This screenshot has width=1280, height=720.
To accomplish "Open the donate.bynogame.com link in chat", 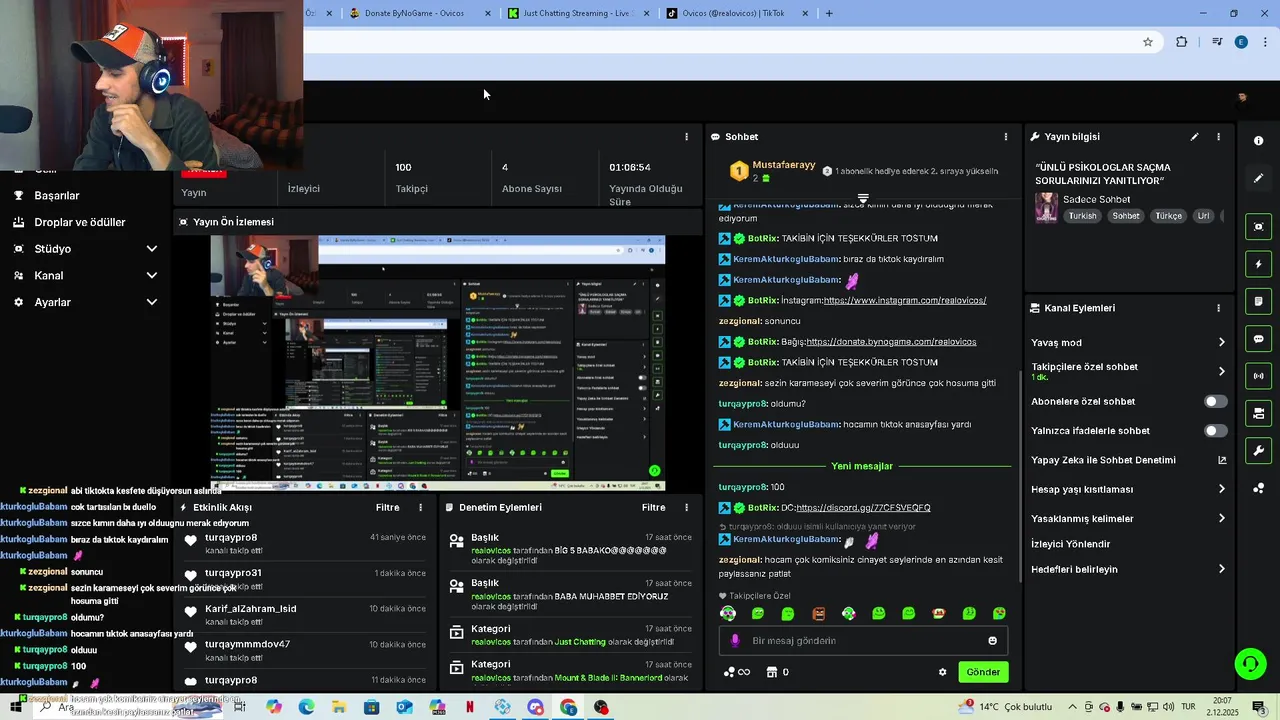I will coord(891,342).
